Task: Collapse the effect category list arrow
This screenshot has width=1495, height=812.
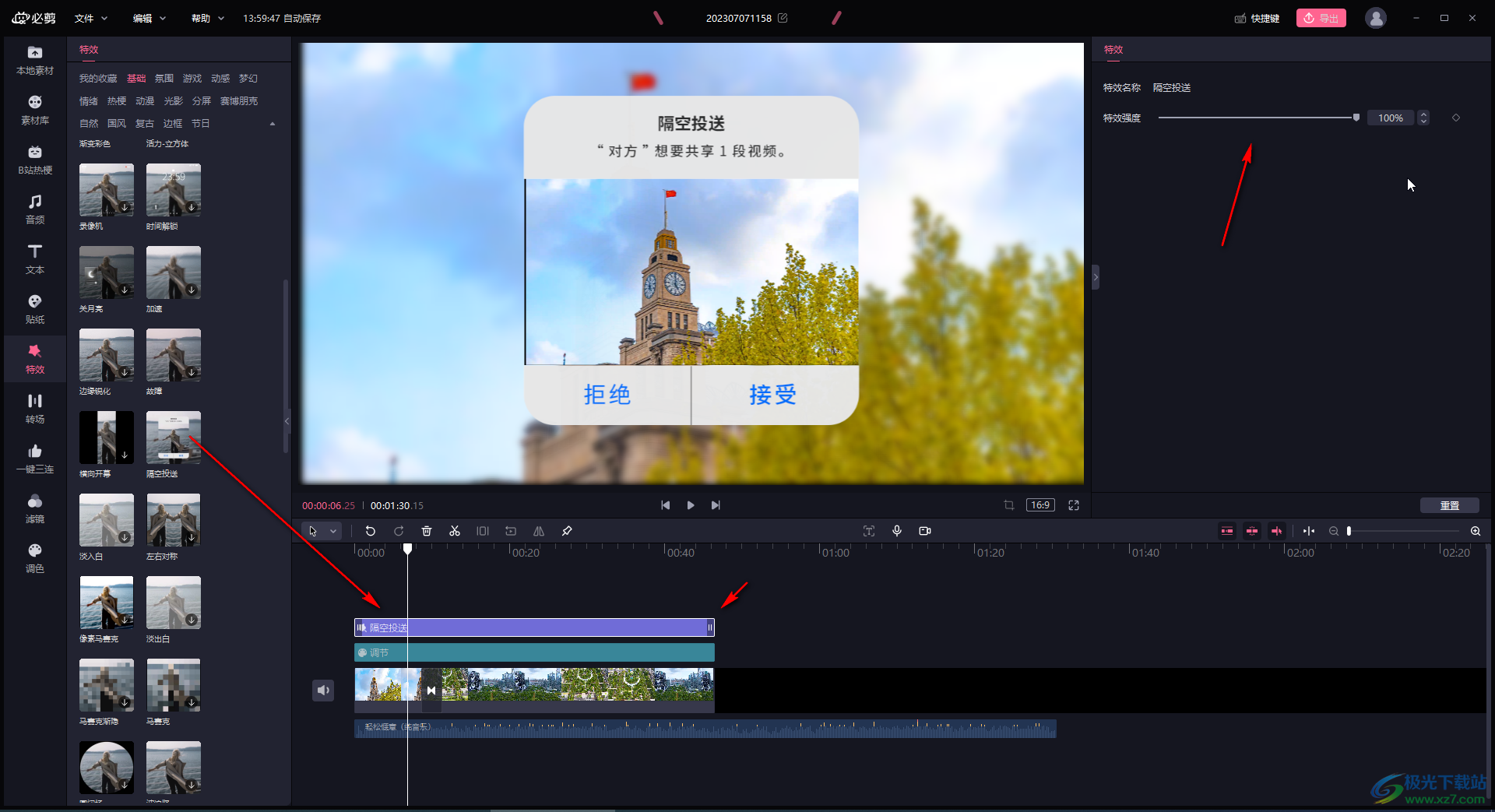Action: [x=273, y=124]
